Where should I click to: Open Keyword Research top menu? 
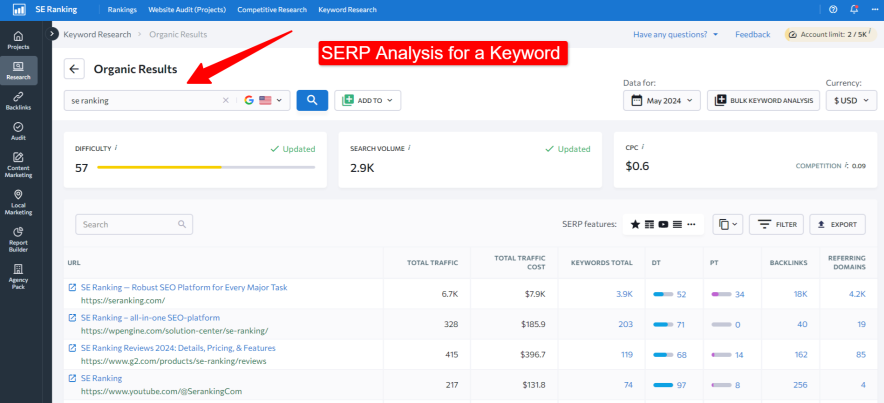[348, 10]
